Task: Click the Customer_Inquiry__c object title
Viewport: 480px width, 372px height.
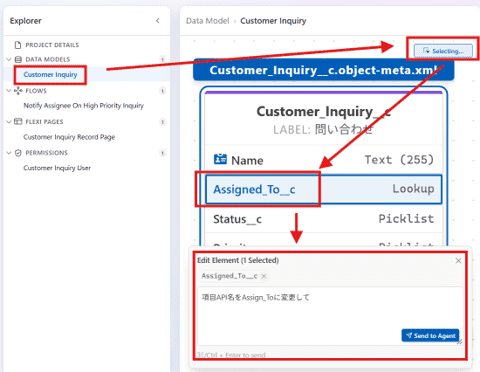Action: click(323, 111)
